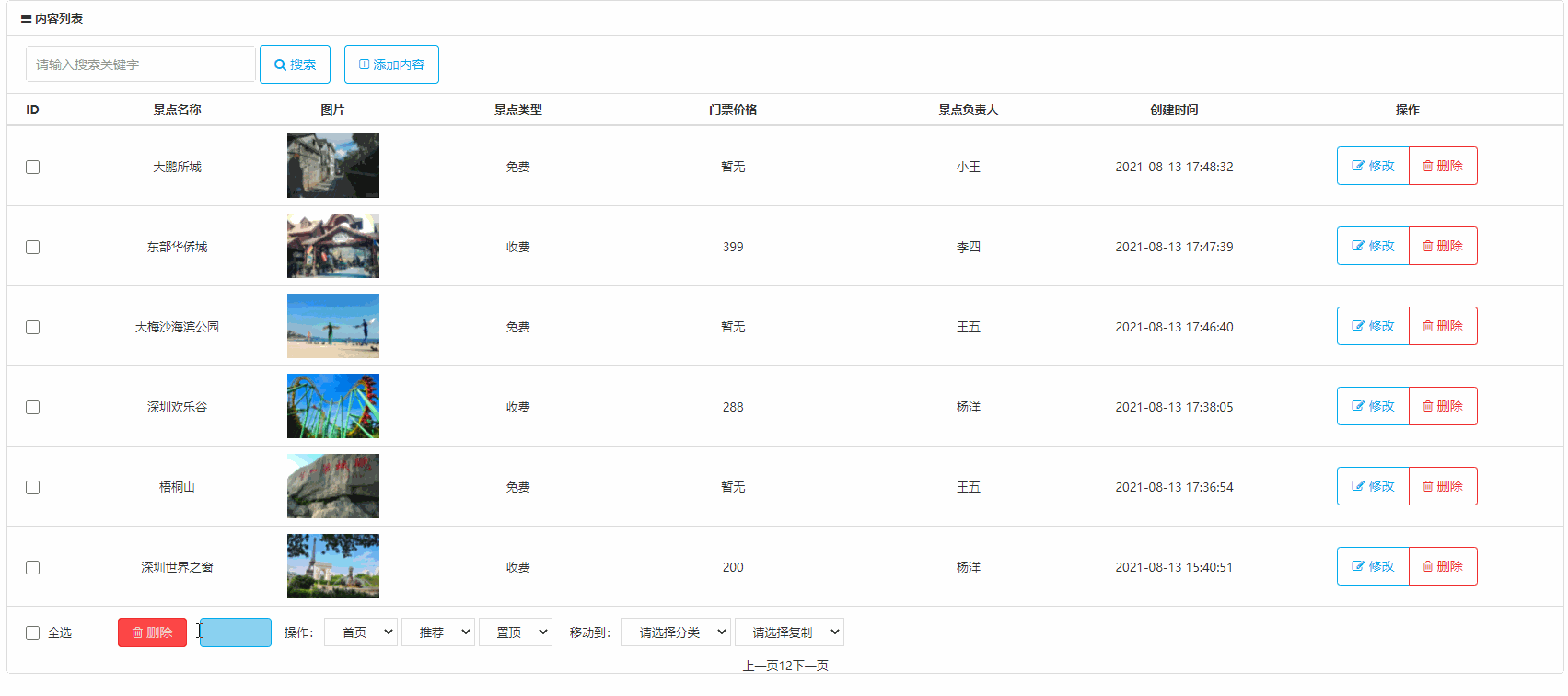Delete 大鹏所城 with its 删除 button
1568x696 pixels.
point(1443,166)
